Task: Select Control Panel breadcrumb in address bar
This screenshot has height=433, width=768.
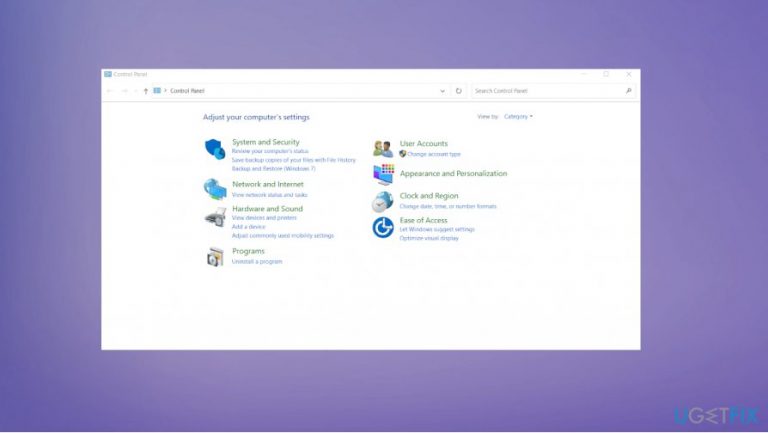Action: [x=187, y=91]
